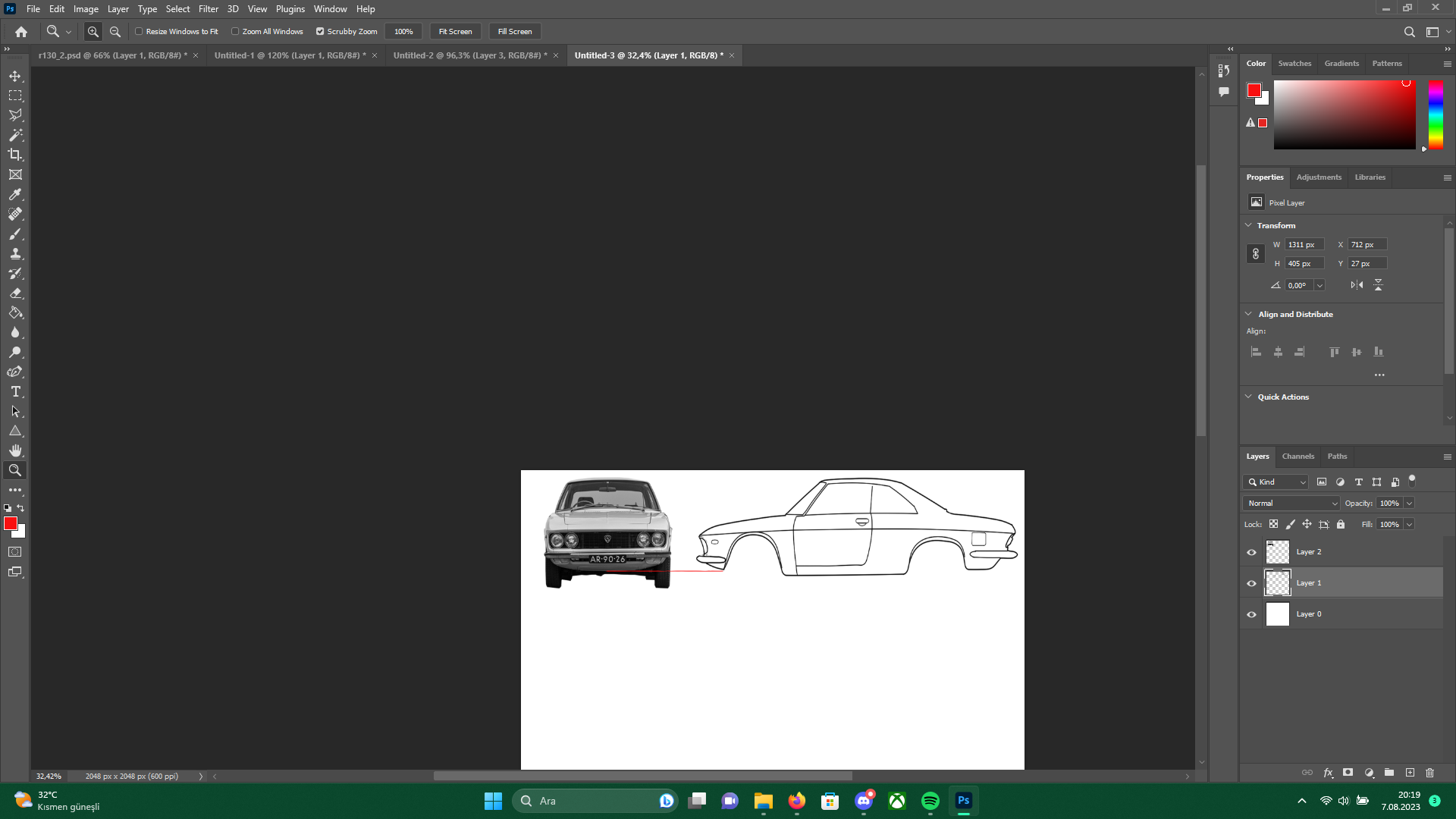Open the layer Opacity dropdown arrow
Screen dimensions: 1456x819
(1409, 503)
